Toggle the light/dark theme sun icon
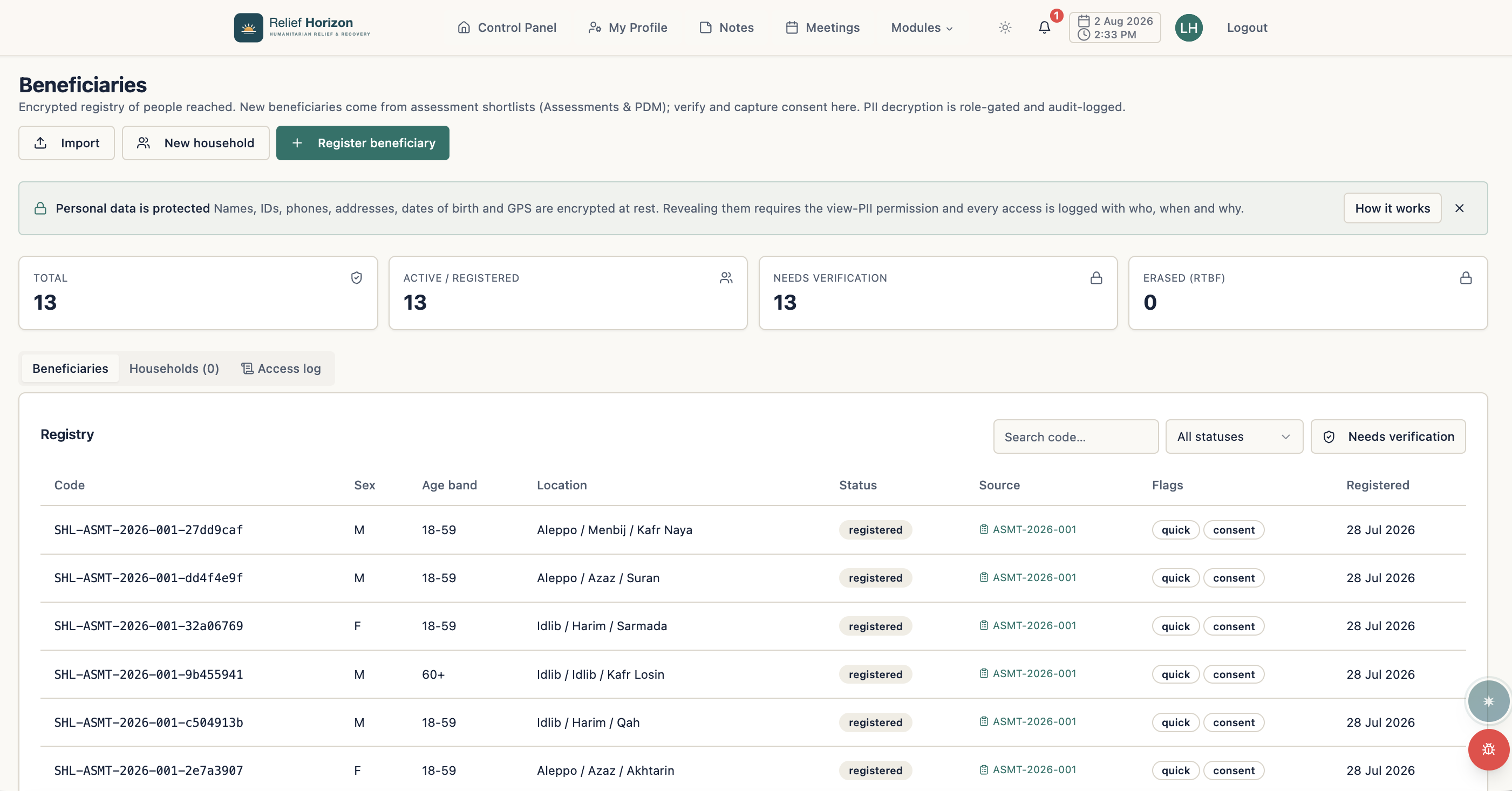Image resolution: width=1512 pixels, height=791 pixels. tap(1005, 28)
